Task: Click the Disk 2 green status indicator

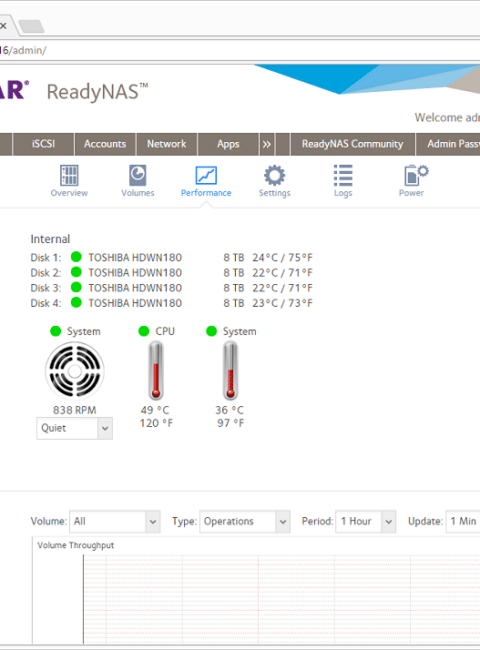Action: pyautogui.click(x=76, y=272)
